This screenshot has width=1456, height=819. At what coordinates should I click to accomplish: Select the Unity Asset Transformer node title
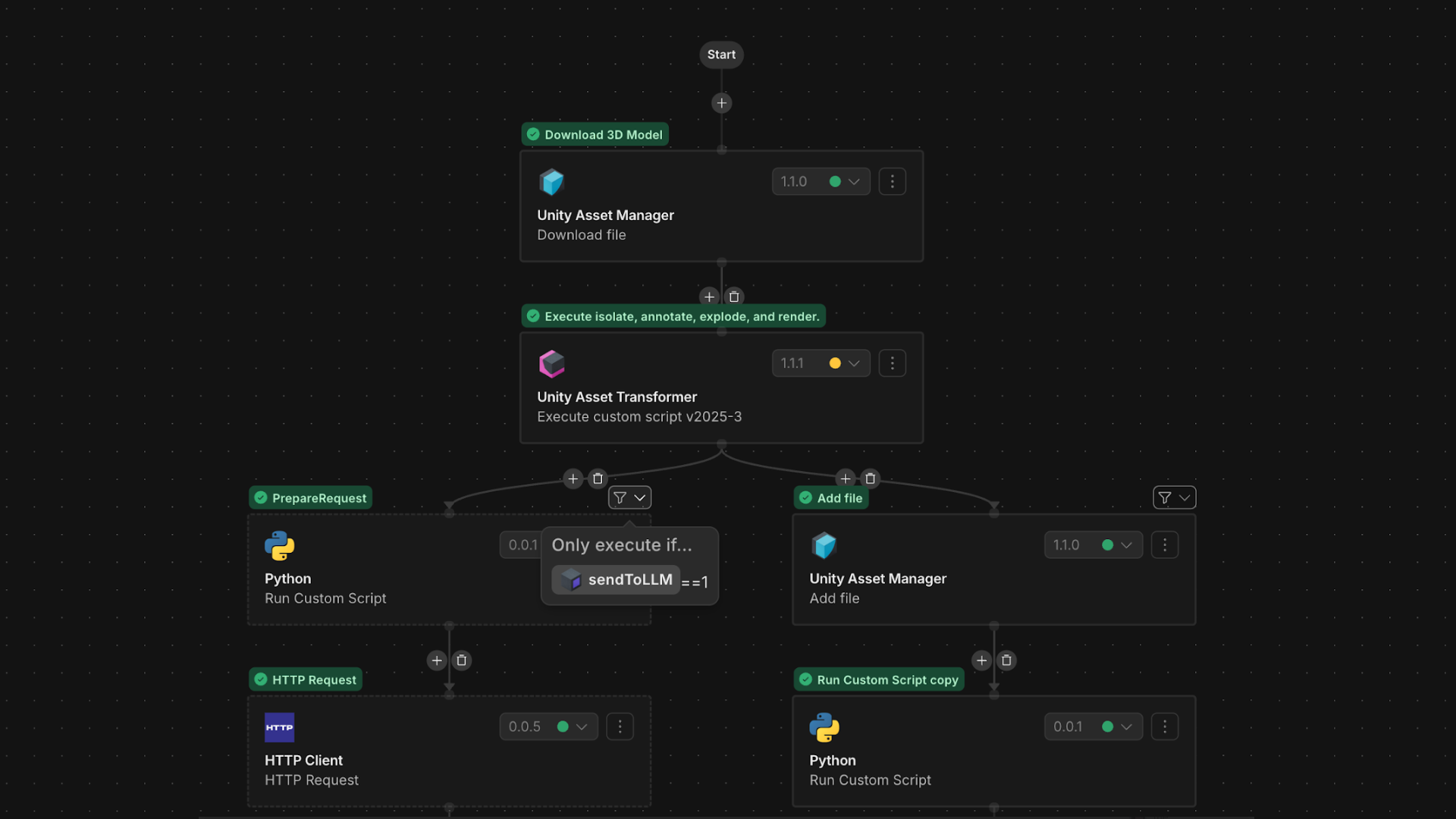coord(617,397)
